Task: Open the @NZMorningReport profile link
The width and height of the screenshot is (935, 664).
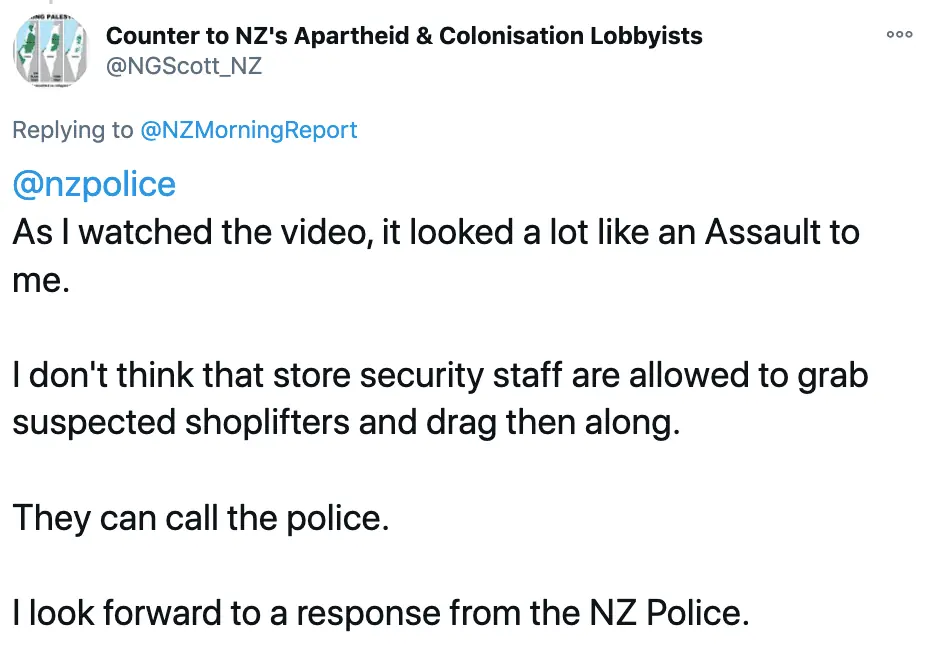Action: (x=249, y=130)
